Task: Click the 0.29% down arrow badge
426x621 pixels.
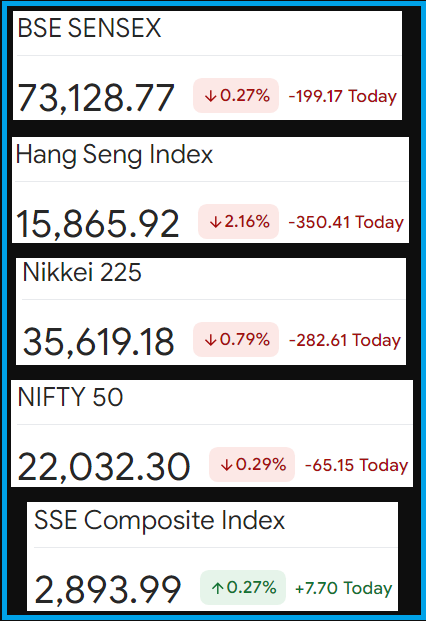Action: 252,465
